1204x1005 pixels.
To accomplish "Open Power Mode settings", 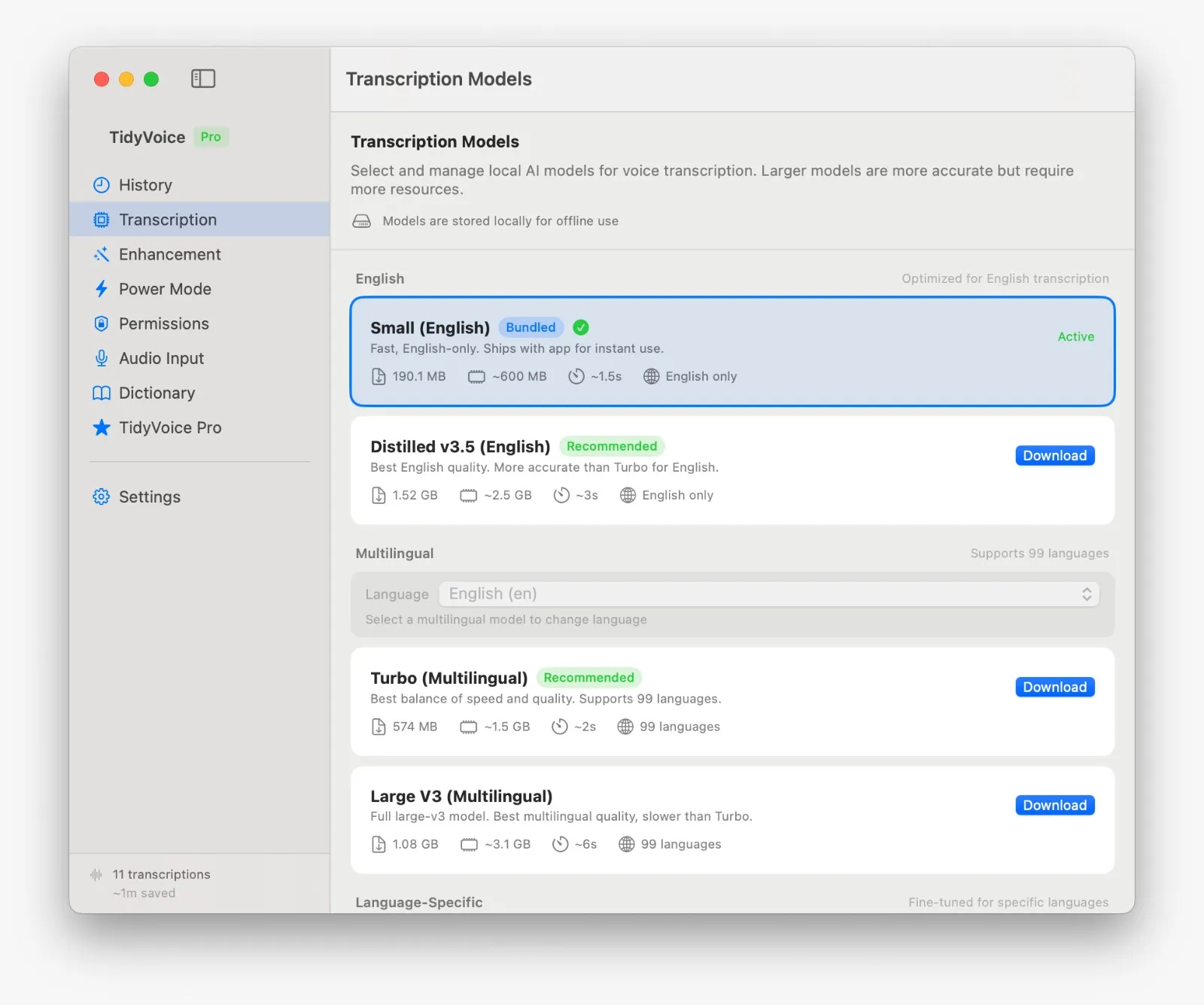I will click(x=199, y=289).
